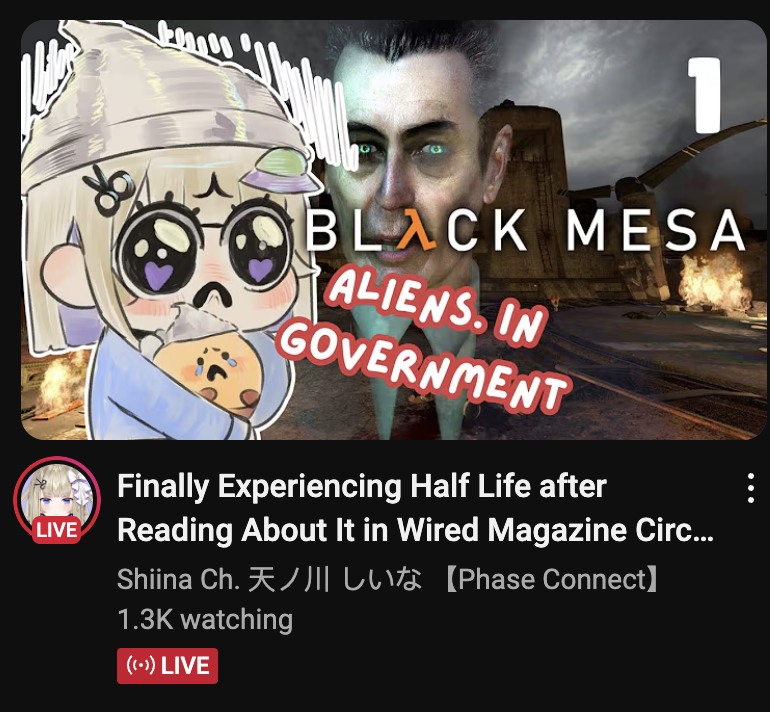Click the '1.3K watching' viewer count
Viewport: 770px width, 712px height.
205,619
